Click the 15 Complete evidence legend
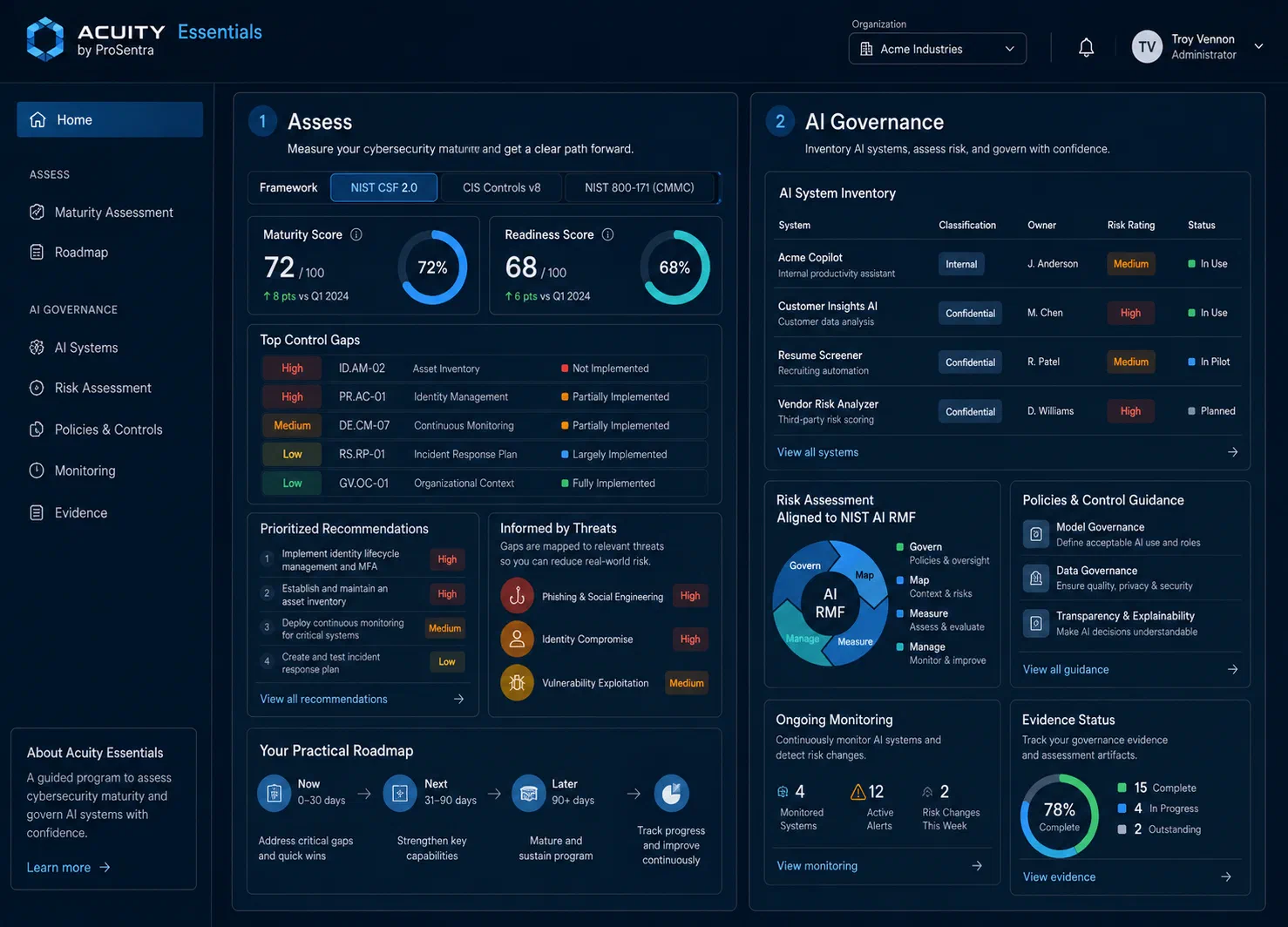1288x927 pixels. tap(1157, 788)
